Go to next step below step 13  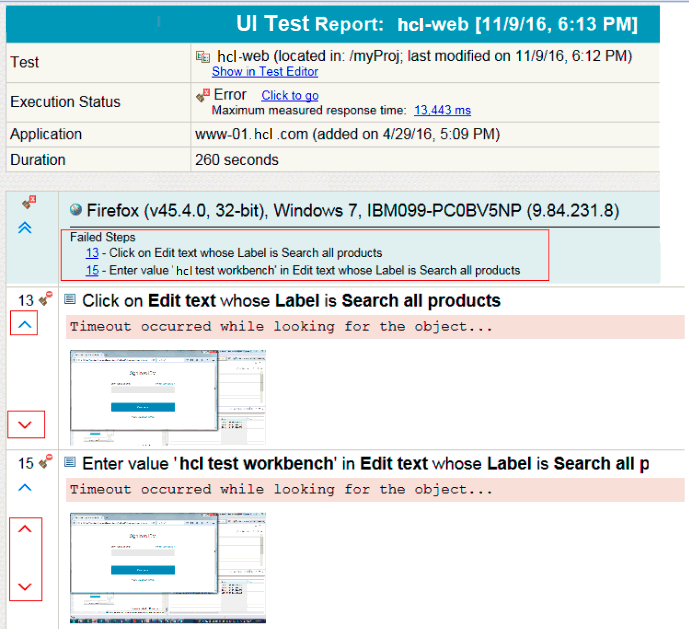click(25, 424)
